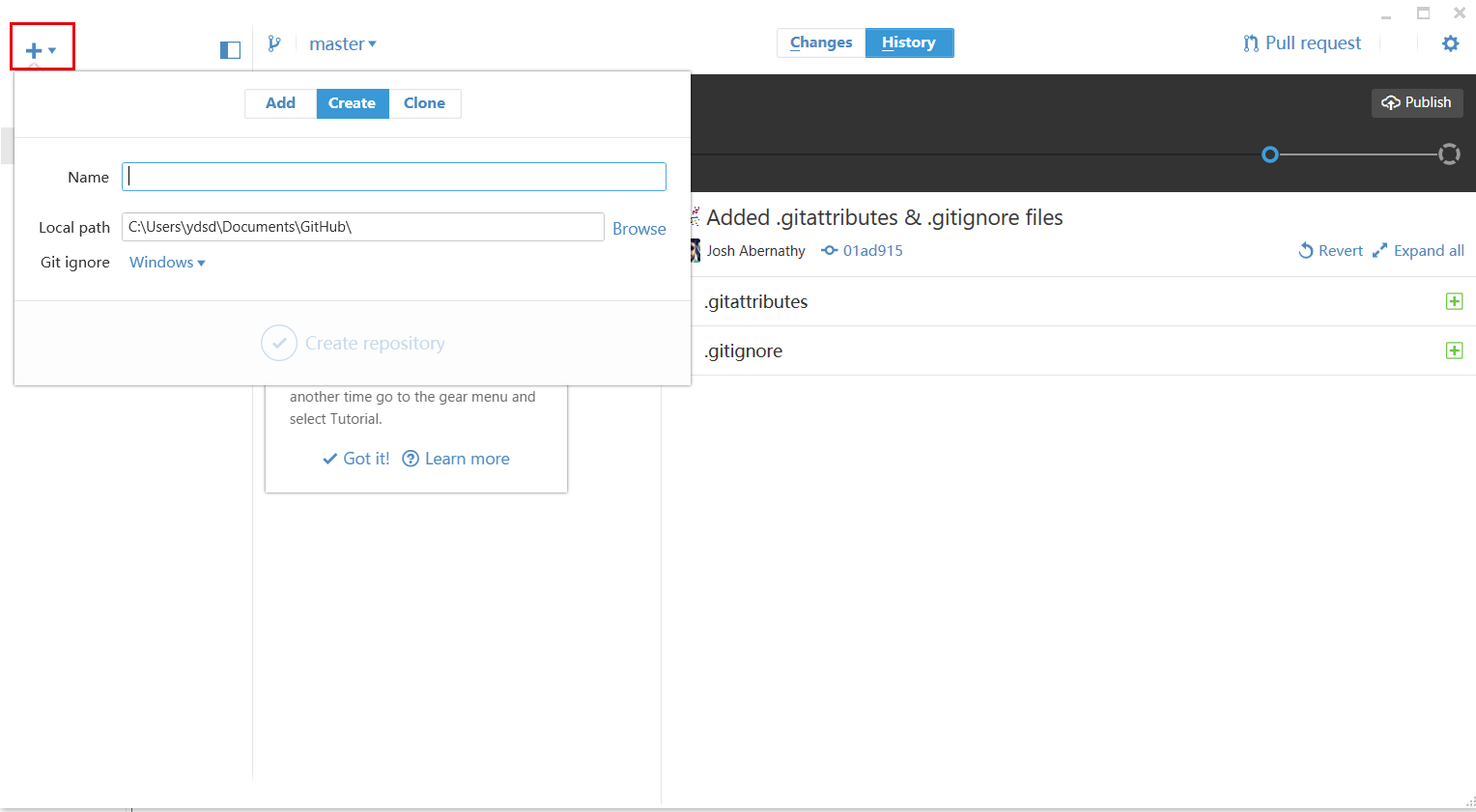Click the Create repository button
Screen dimensions: 1476x812
(x=352, y=343)
